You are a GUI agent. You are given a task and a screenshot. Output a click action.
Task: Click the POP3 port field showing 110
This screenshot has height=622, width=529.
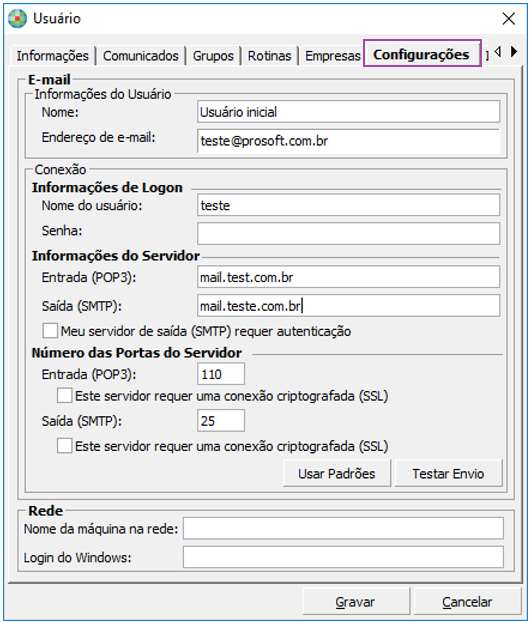pos(221,374)
